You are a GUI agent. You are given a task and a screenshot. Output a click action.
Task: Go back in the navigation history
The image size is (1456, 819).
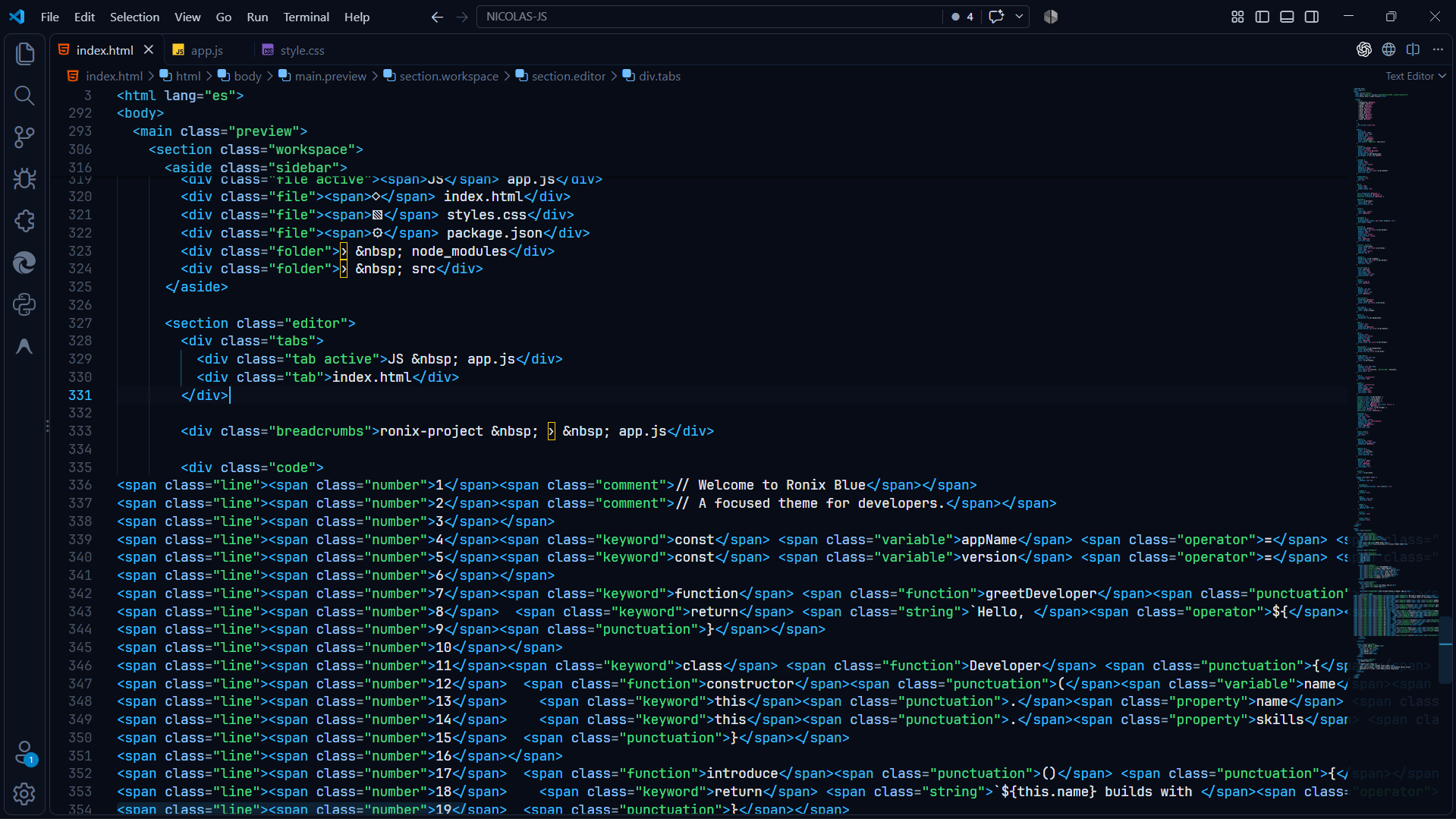click(x=437, y=17)
